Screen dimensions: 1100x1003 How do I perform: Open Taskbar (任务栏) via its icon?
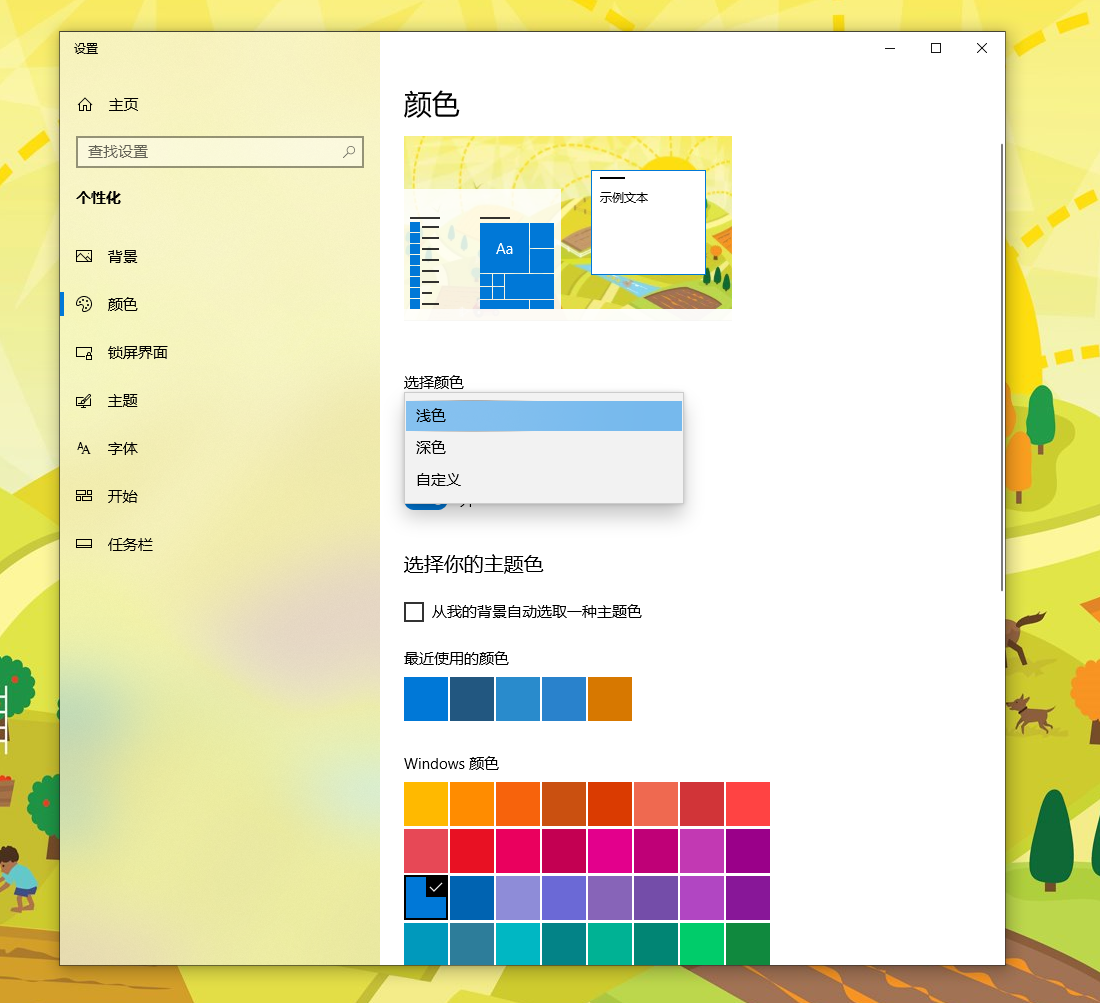coord(85,545)
